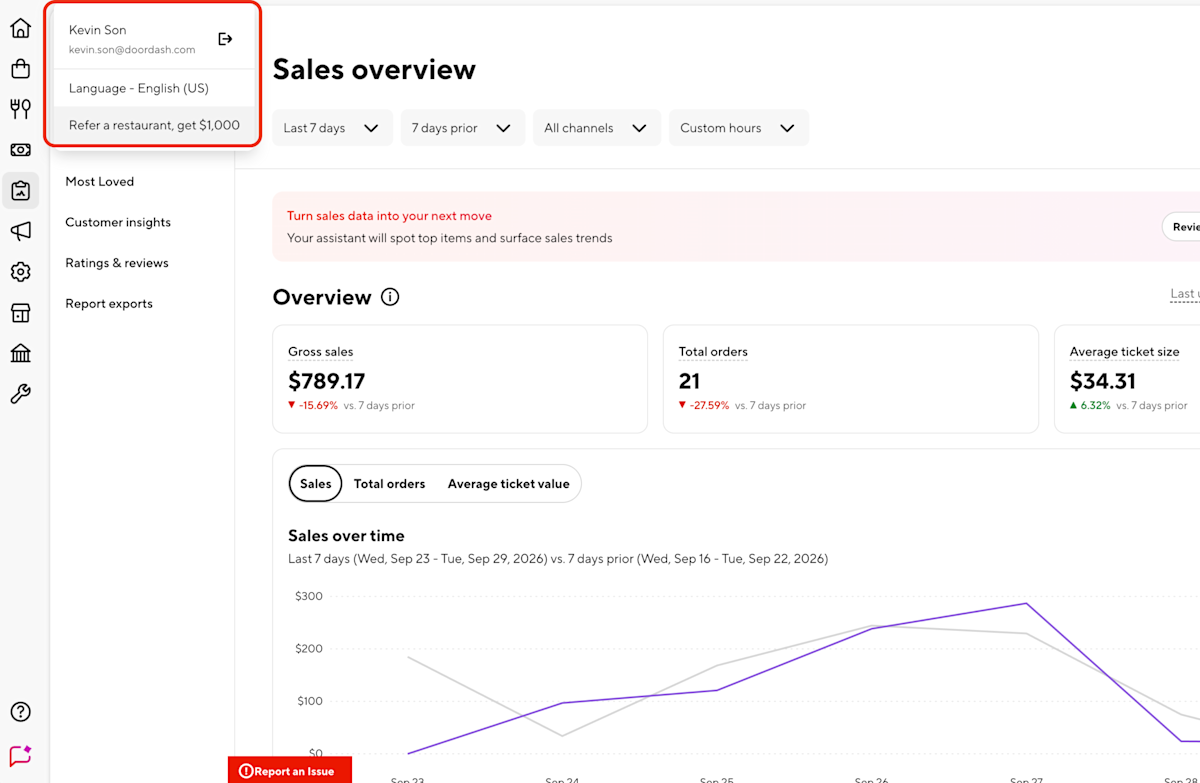The width and height of the screenshot is (1200, 783).
Task: Click the $789.17 gross sales value
Action: point(327,381)
